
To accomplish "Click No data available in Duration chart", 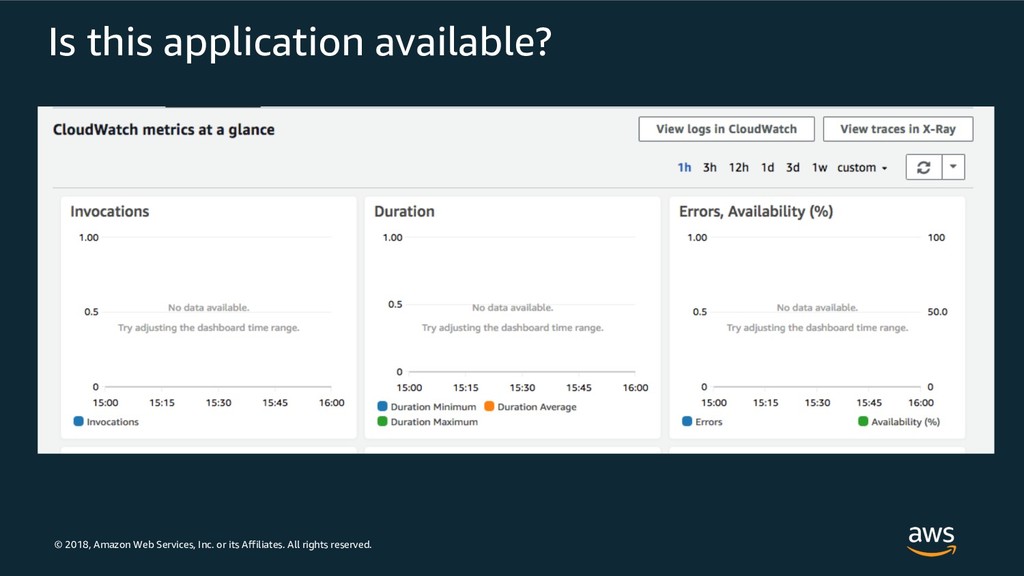I will (x=513, y=308).
